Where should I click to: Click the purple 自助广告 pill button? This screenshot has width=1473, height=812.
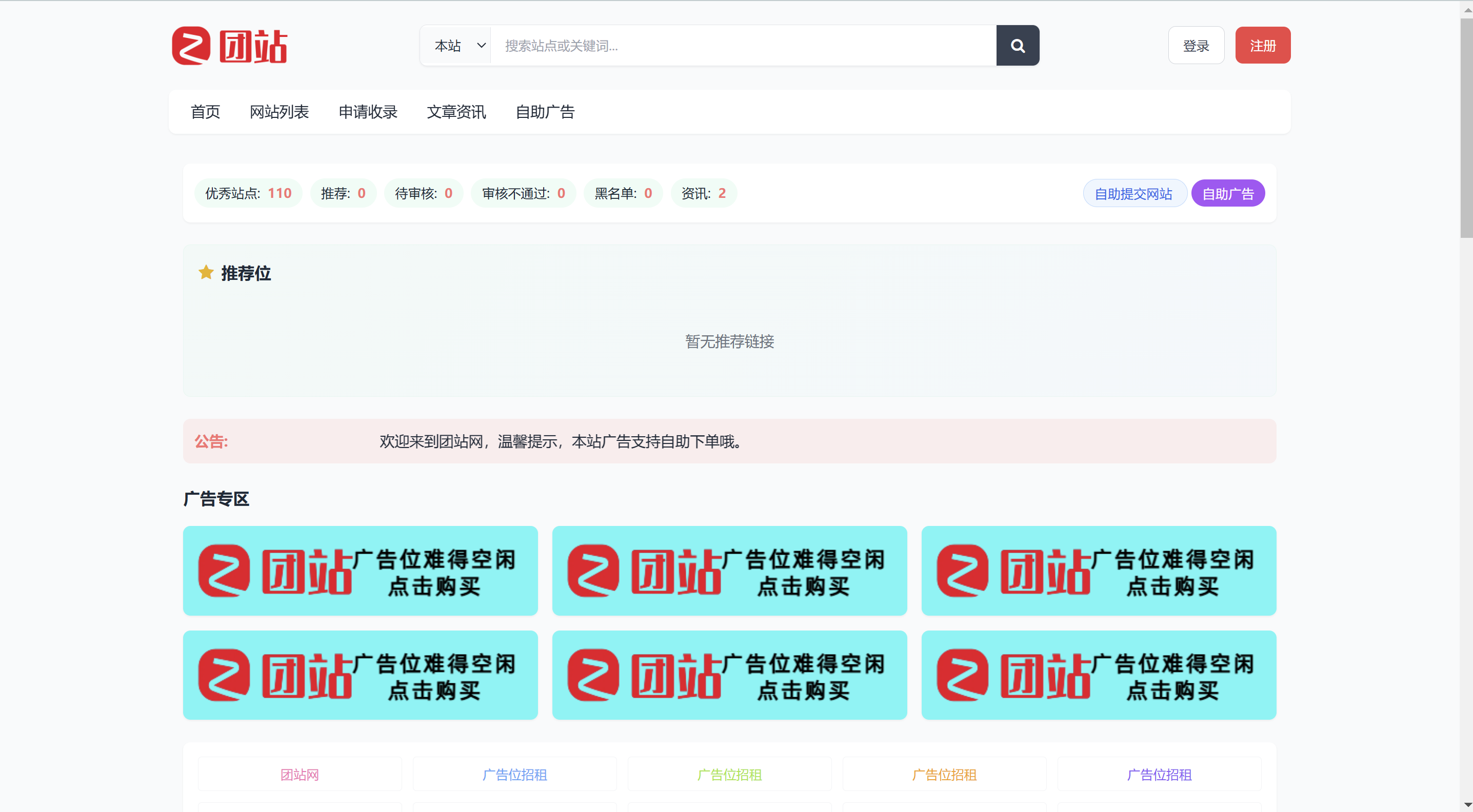(1228, 194)
